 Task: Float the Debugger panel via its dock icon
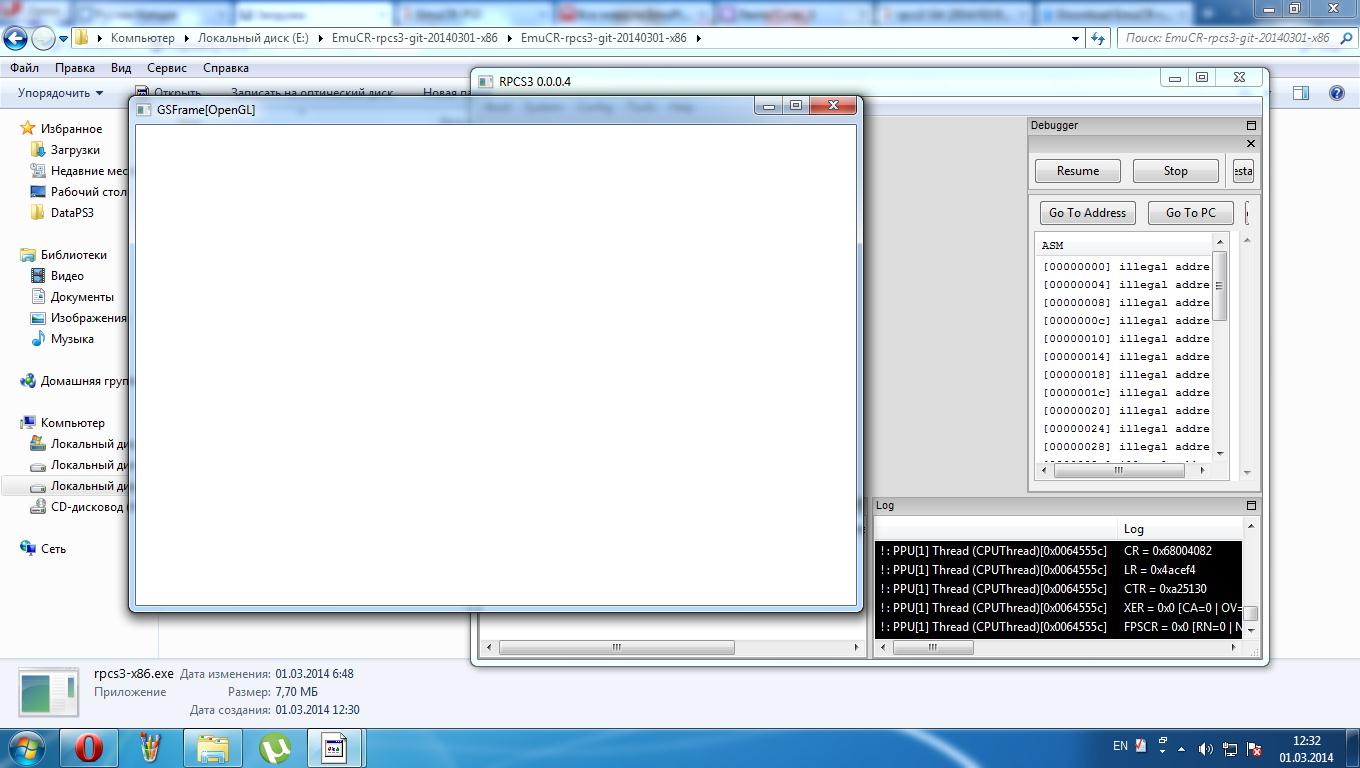coord(1250,125)
